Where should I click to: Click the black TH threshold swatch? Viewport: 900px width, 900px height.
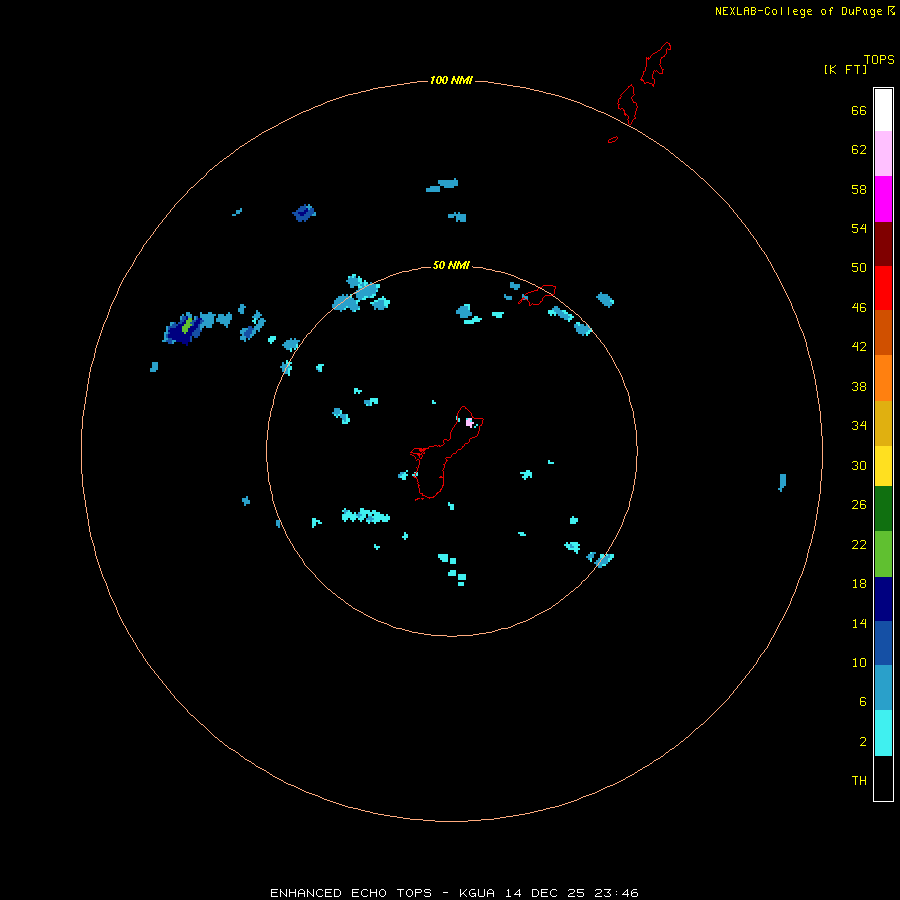pos(883,778)
